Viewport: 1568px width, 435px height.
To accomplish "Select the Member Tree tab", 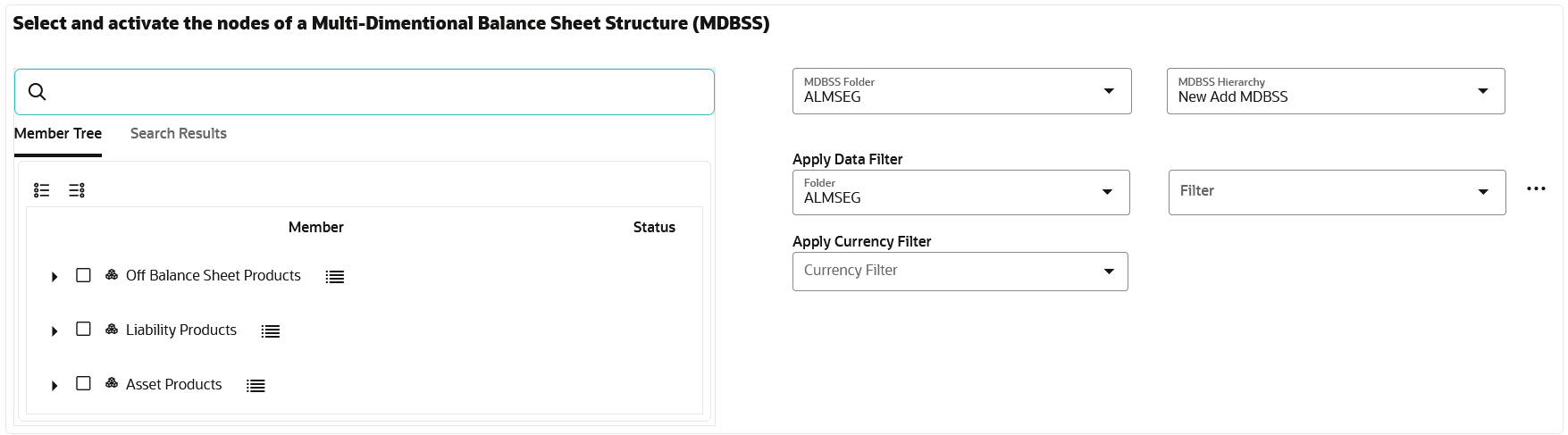I will pos(58,134).
